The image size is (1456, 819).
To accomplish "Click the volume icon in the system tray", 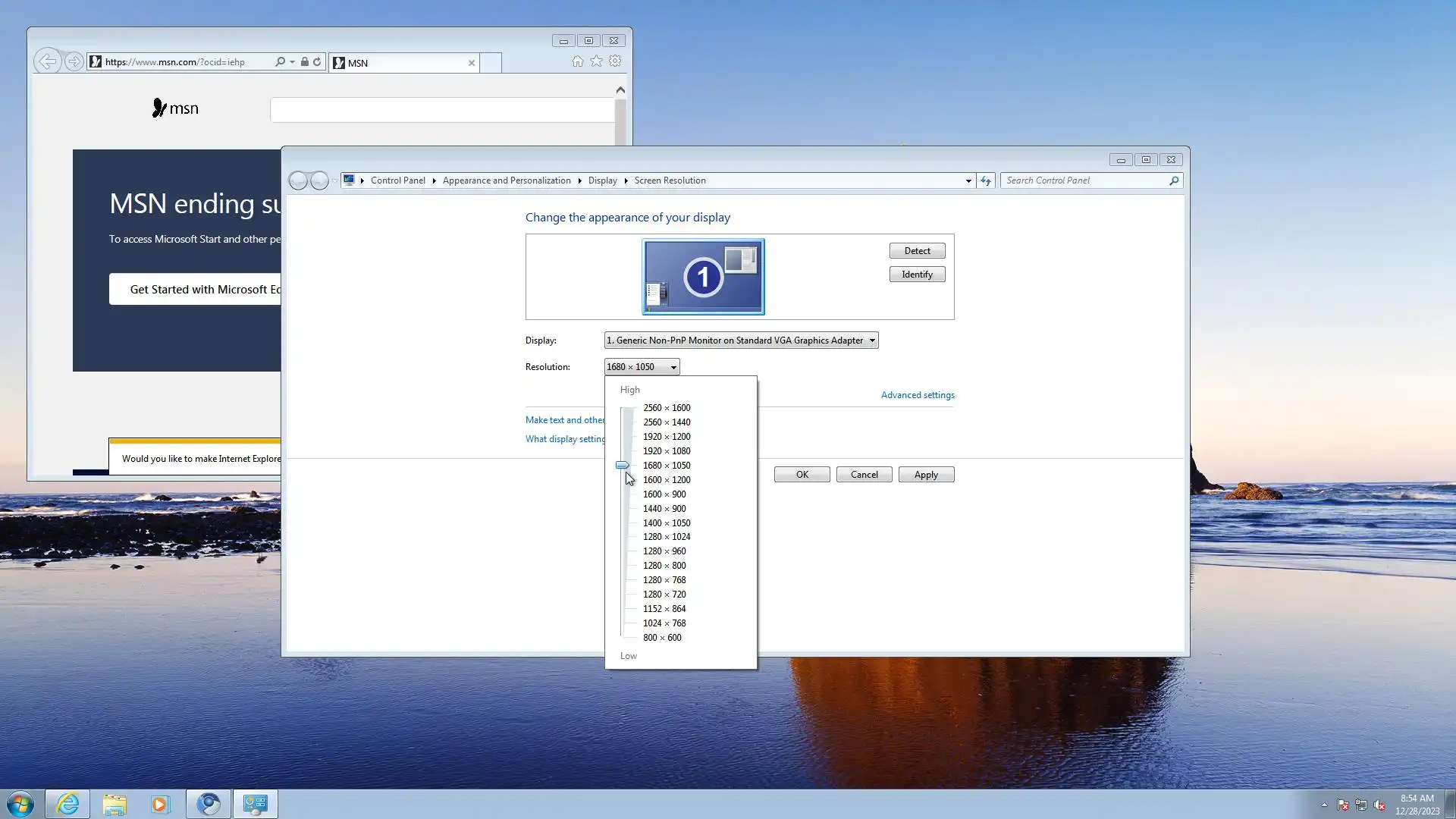I will [x=1379, y=805].
